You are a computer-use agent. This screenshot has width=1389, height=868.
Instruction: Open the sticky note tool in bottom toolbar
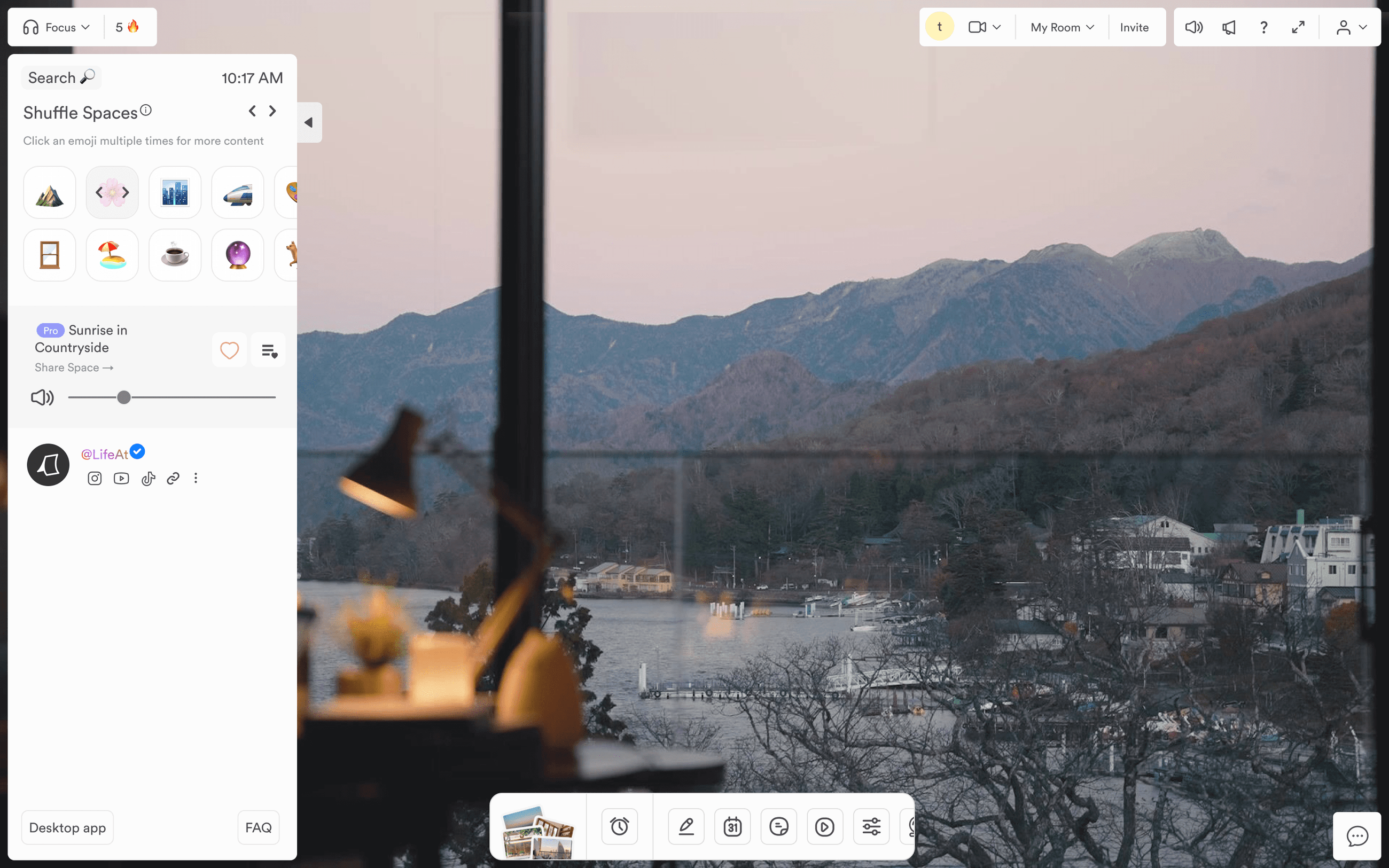(x=779, y=827)
